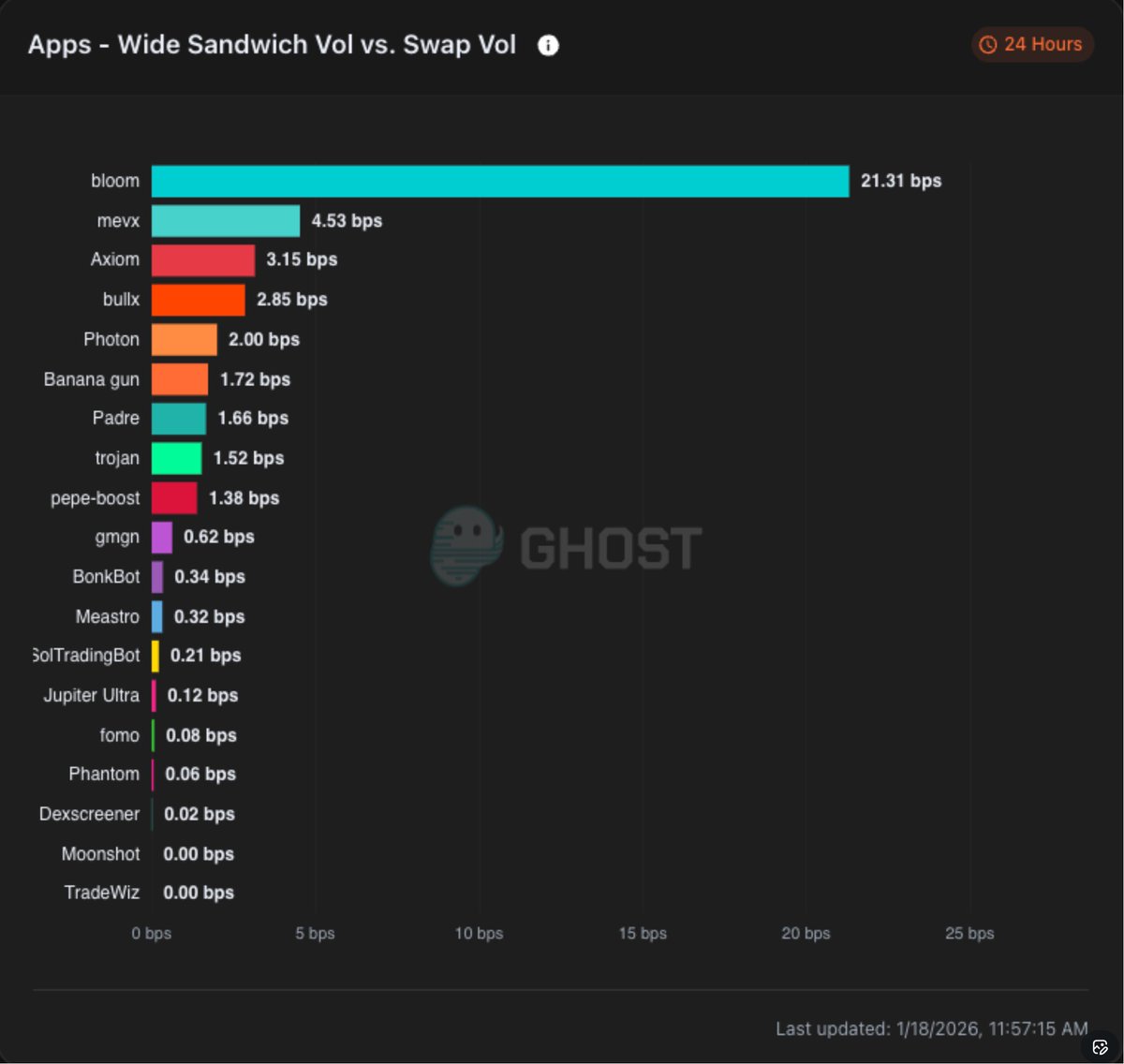
Task: Open the 24 Hours time range selector
Action: tap(1031, 44)
